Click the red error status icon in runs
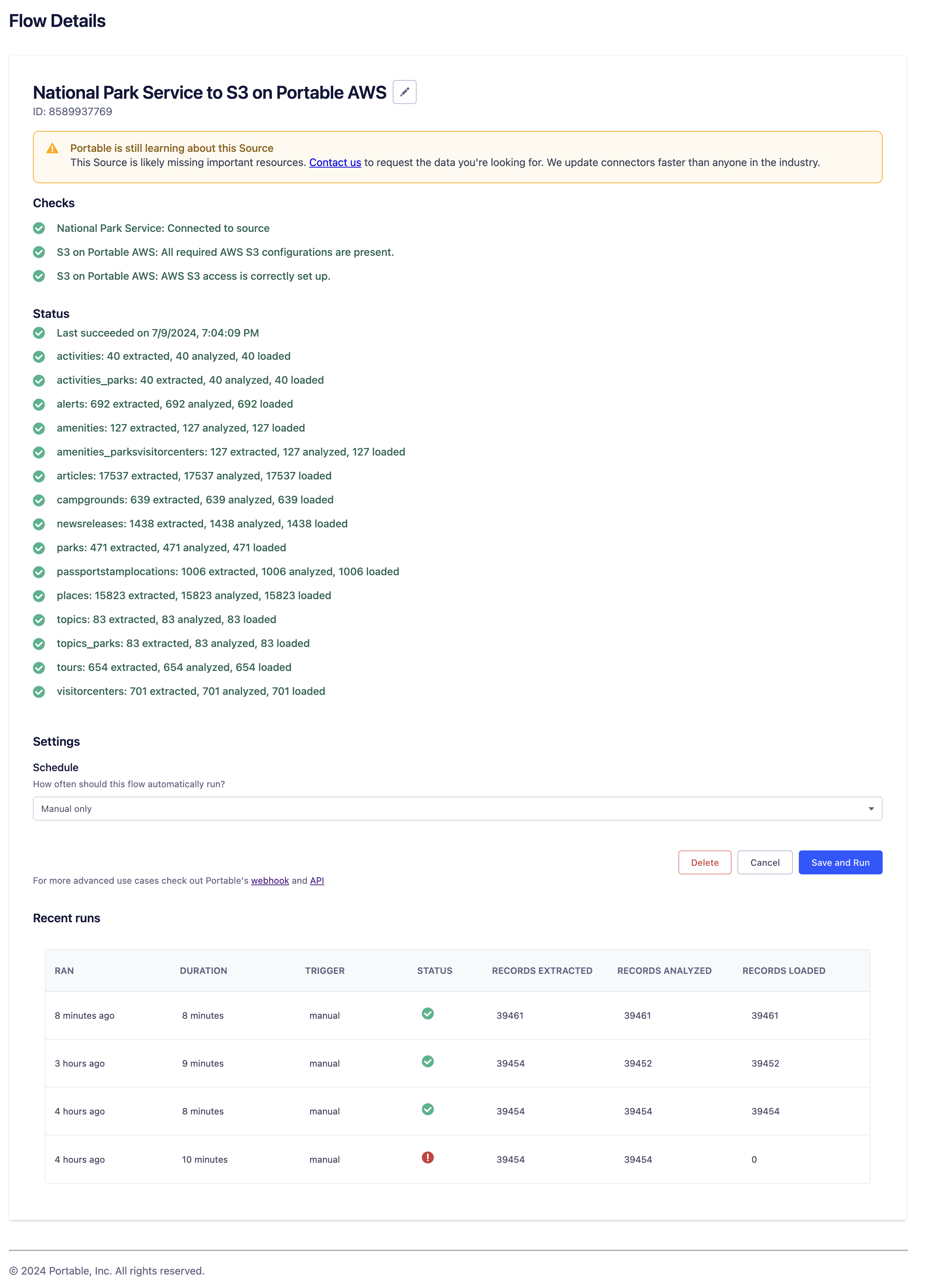926x1288 pixels. pos(427,1157)
